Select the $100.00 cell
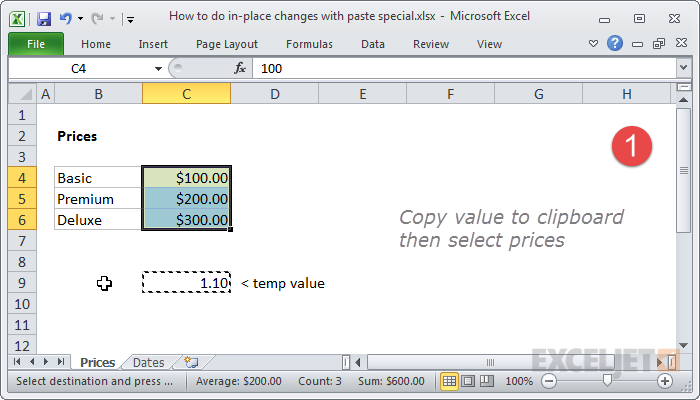 click(x=187, y=178)
